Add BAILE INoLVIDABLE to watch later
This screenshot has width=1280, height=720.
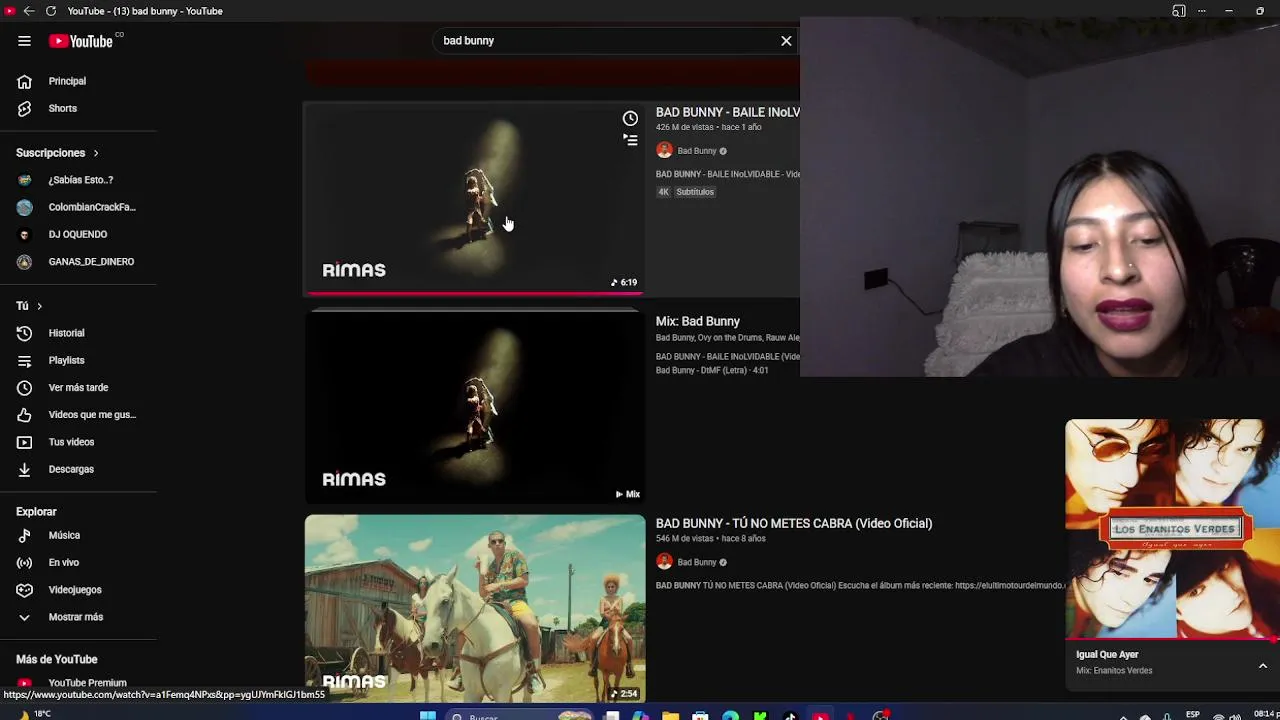coord(630,118)
